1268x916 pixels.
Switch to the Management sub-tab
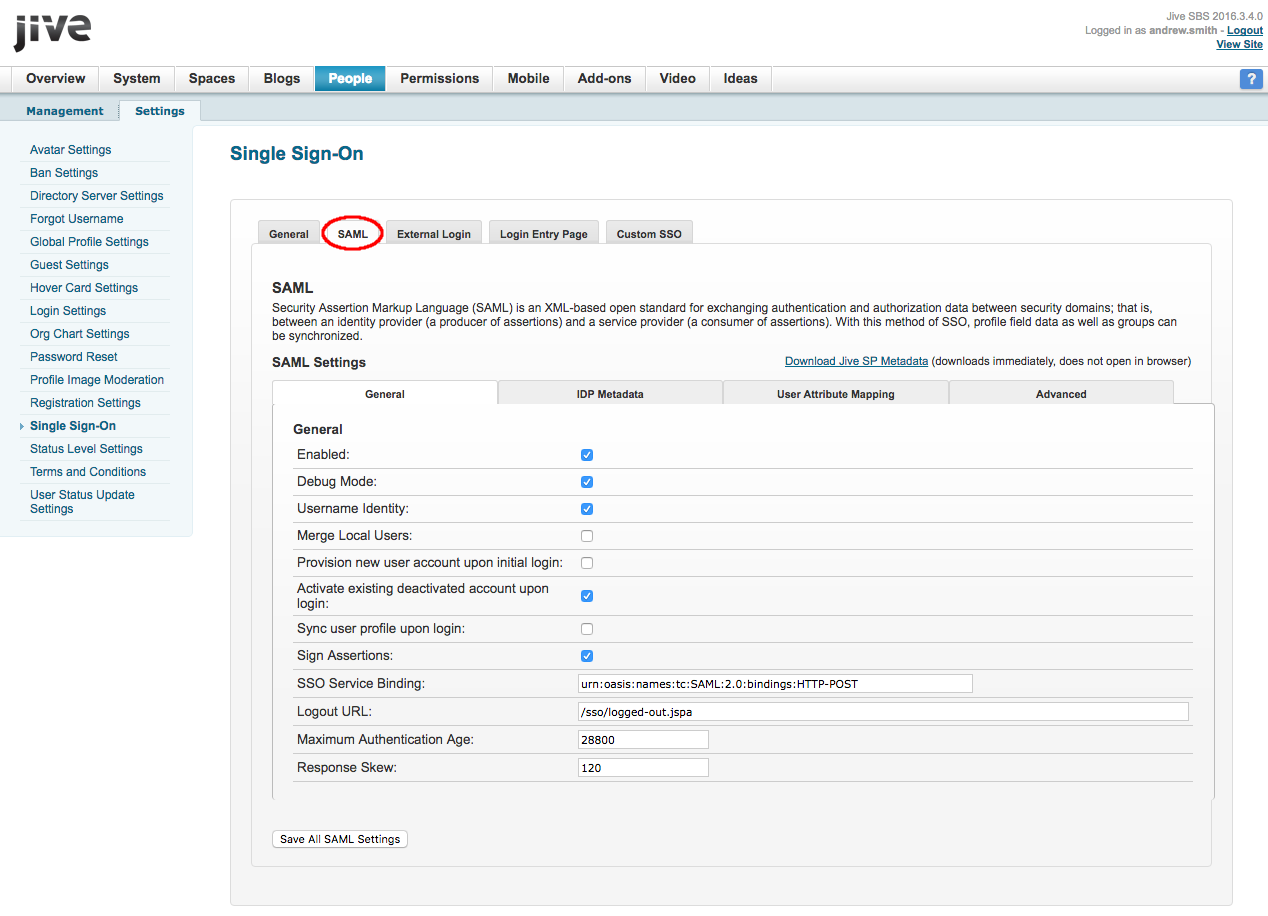pyautogui.click(x=65, y=111)
